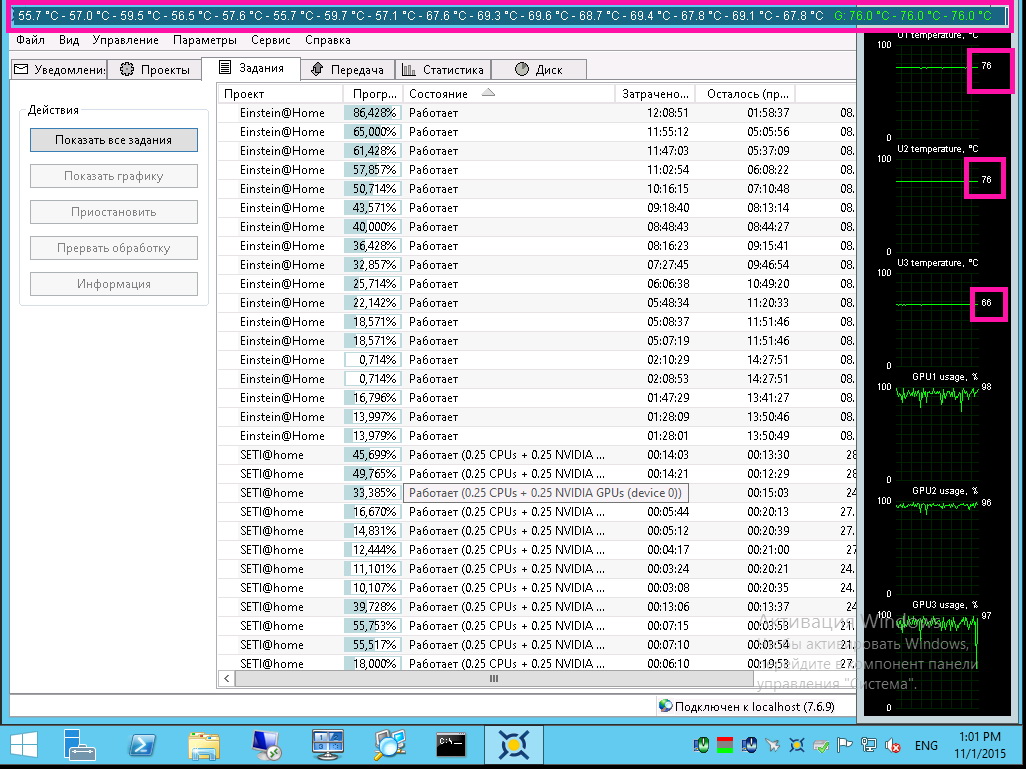Open the Параметры menu

click(205, 40)
